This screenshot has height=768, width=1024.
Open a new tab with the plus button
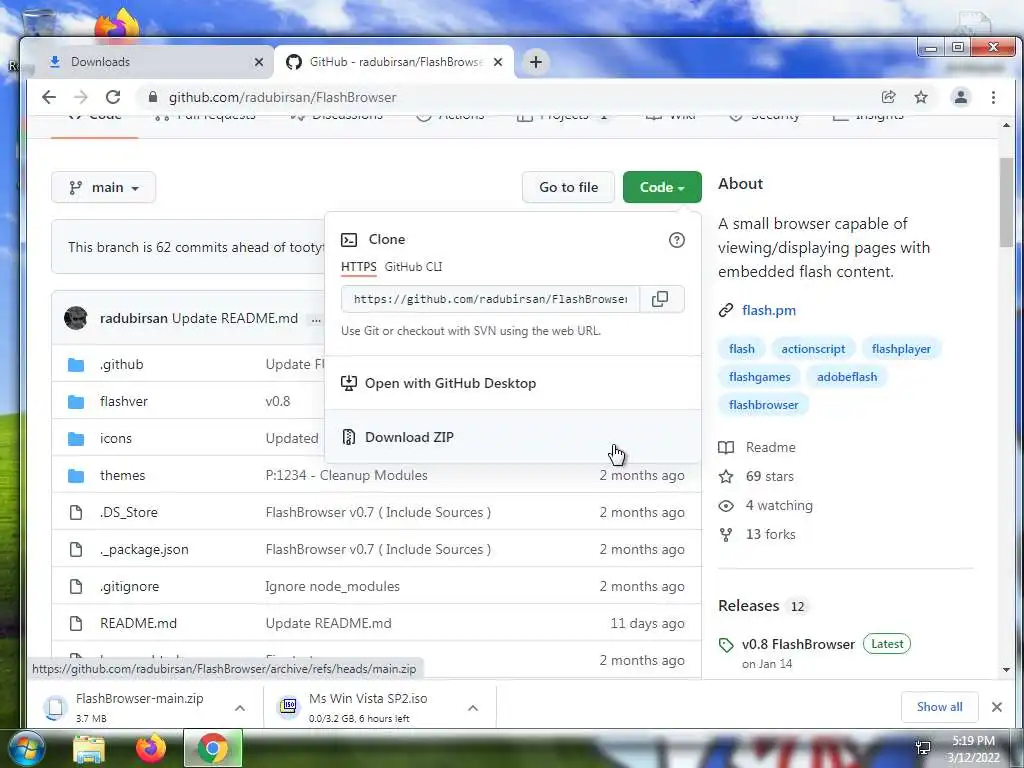536,62
